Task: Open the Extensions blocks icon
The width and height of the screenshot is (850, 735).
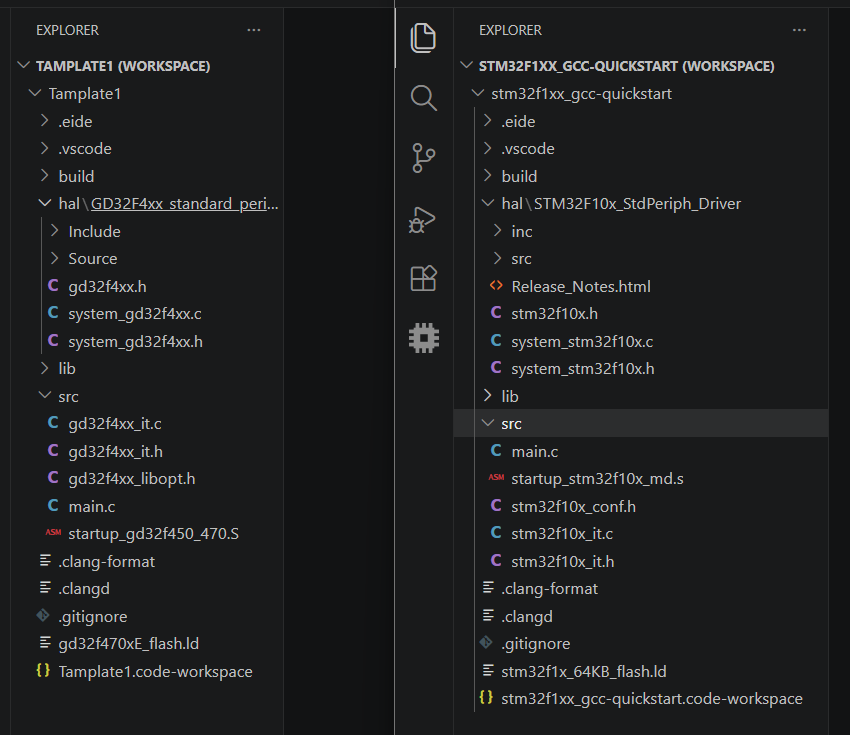Action: [x=423, y=278]
